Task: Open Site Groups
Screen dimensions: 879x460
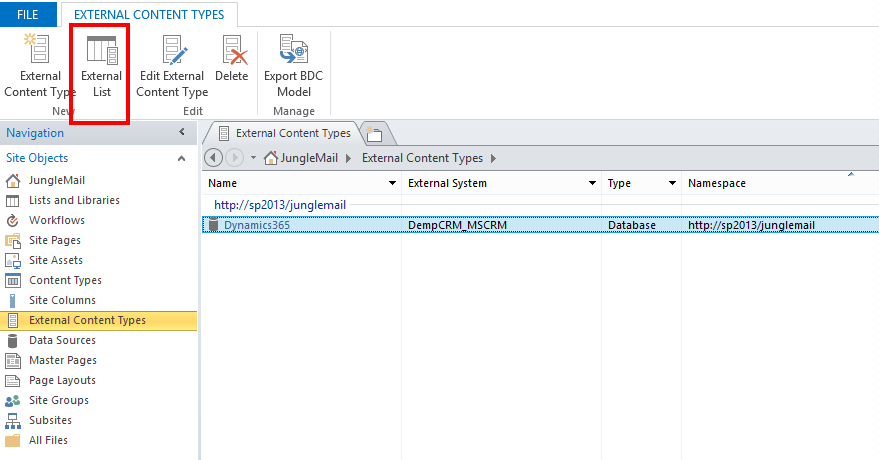Action: (x=59, y=400)
